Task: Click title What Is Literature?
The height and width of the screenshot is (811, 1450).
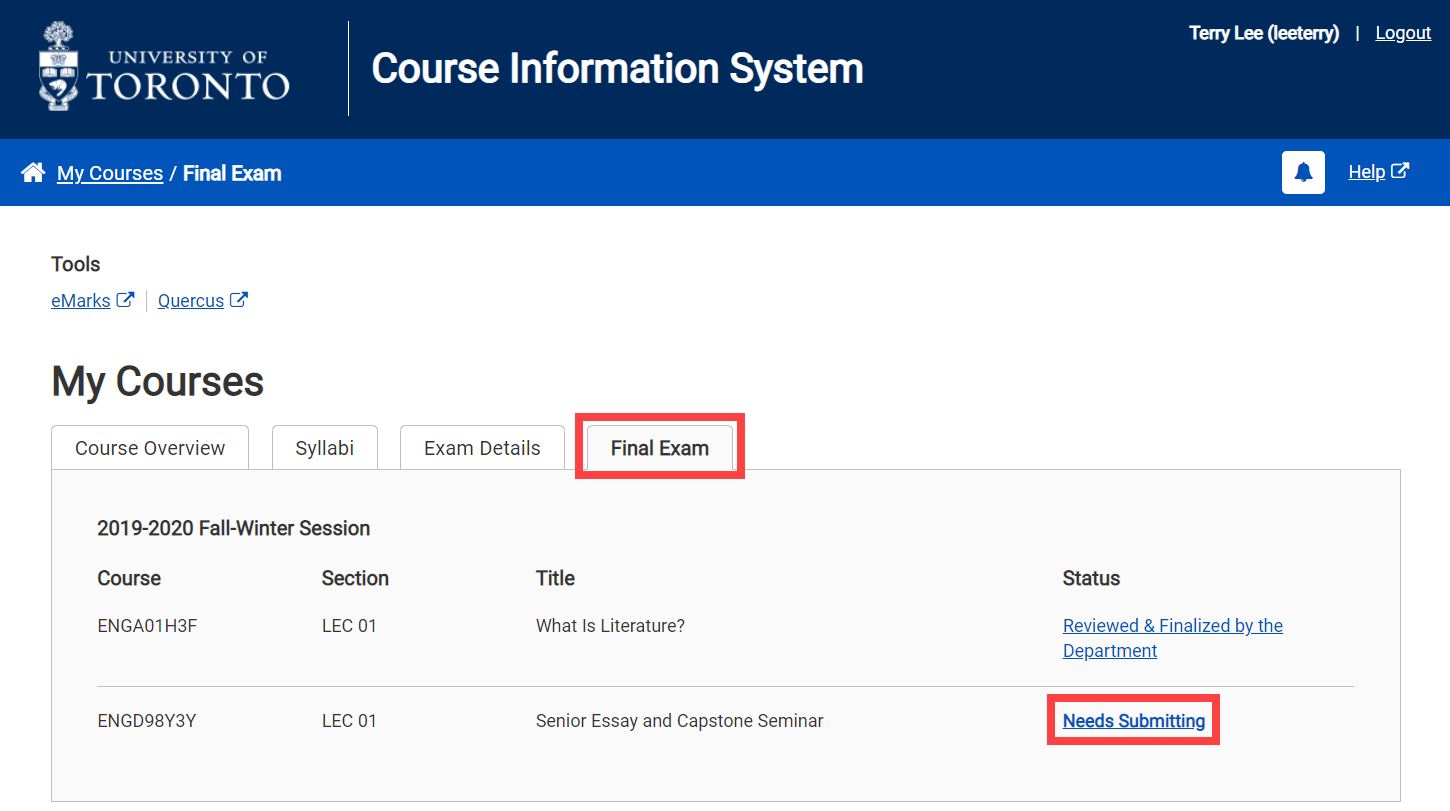Action: [x=610, y=626]
